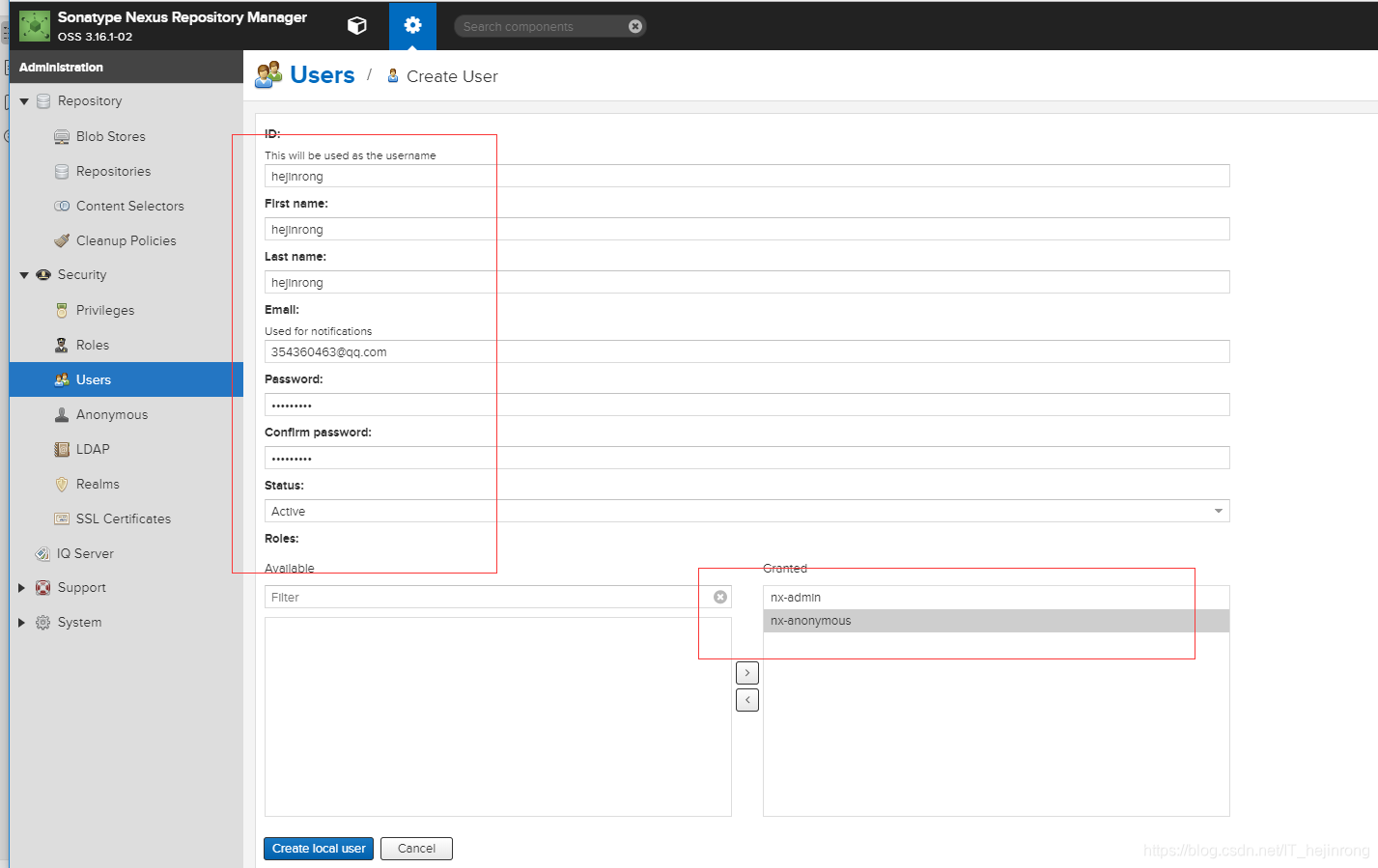Screen dimensions: 1378x868
Task: Click Create local user button
Action: click(x=319, y=849)
